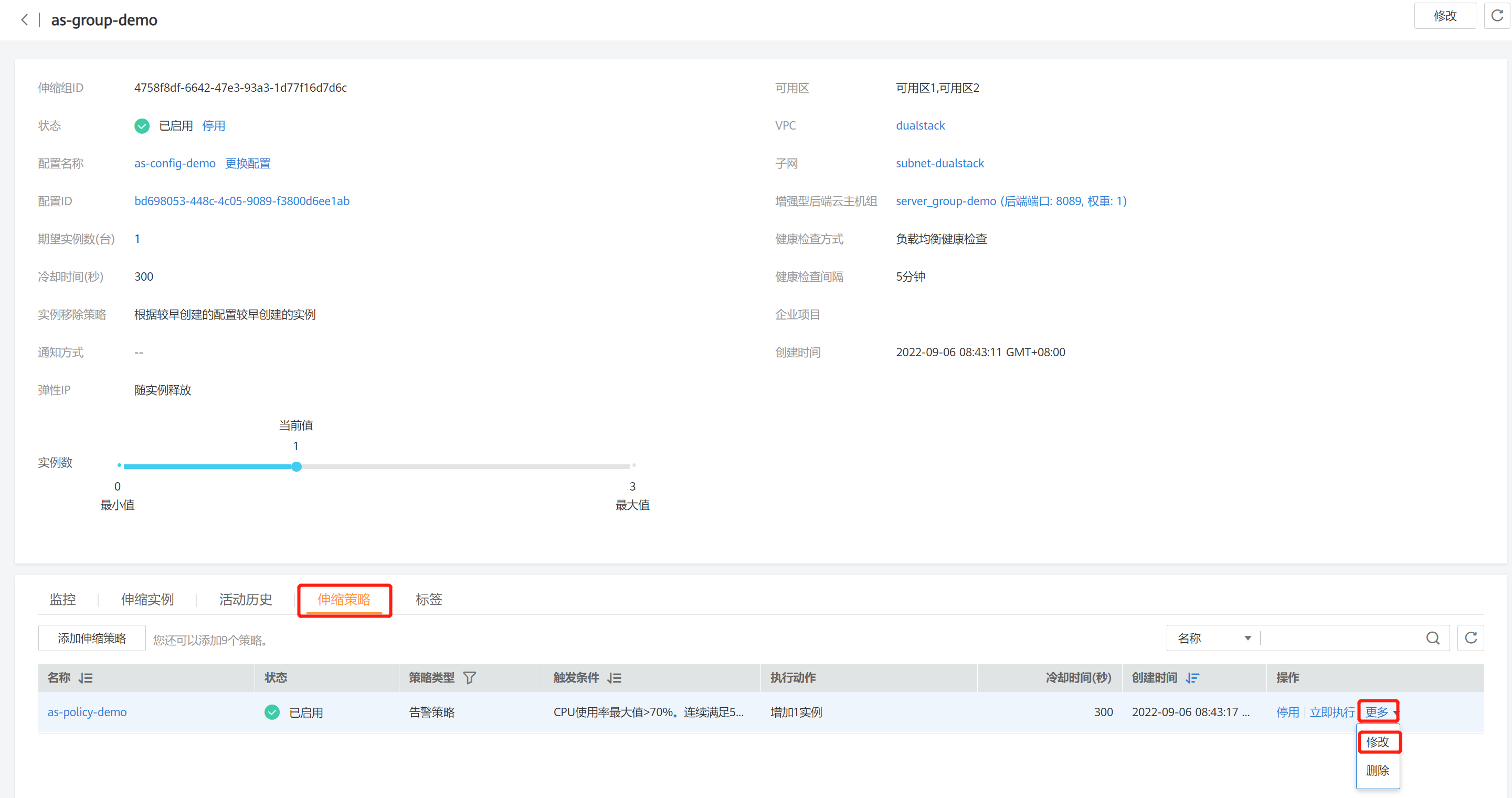
Task: Disable as-policy-demo policy via 停用
Action: coord(1287,712)
